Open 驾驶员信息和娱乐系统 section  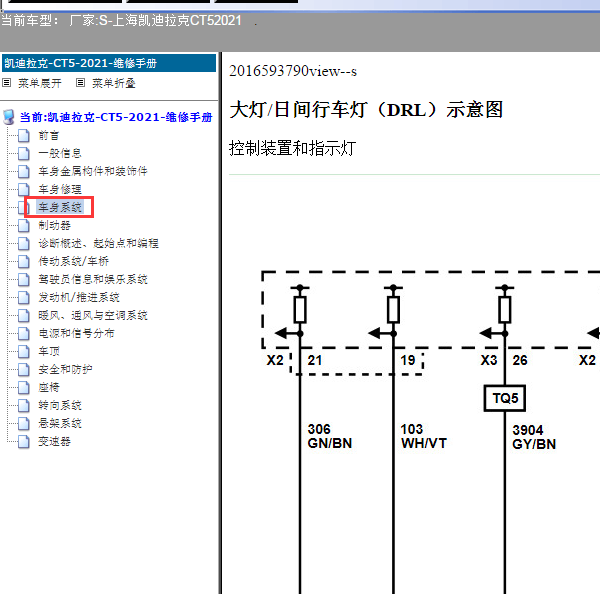(93, 279)
